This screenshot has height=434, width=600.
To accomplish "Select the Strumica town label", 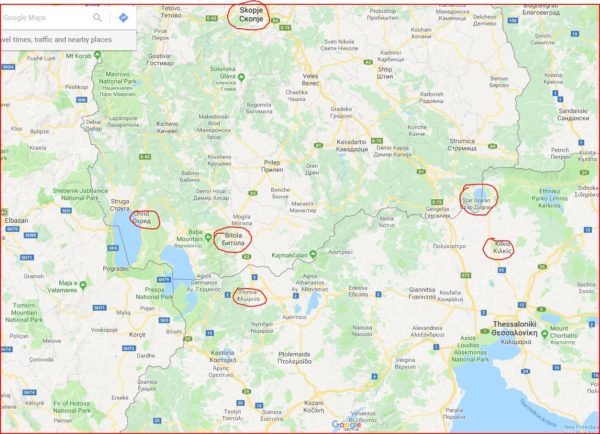I will click(x=462, y=145).
